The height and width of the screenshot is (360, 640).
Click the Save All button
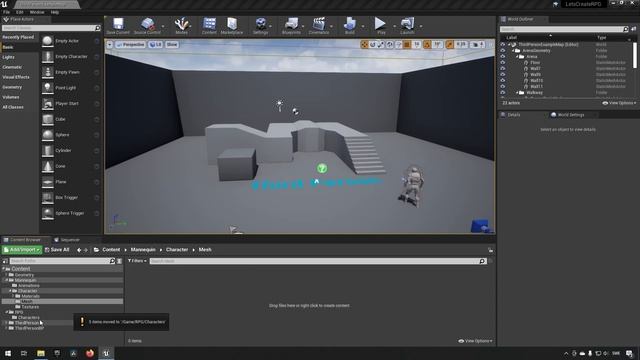click(57, 250)
